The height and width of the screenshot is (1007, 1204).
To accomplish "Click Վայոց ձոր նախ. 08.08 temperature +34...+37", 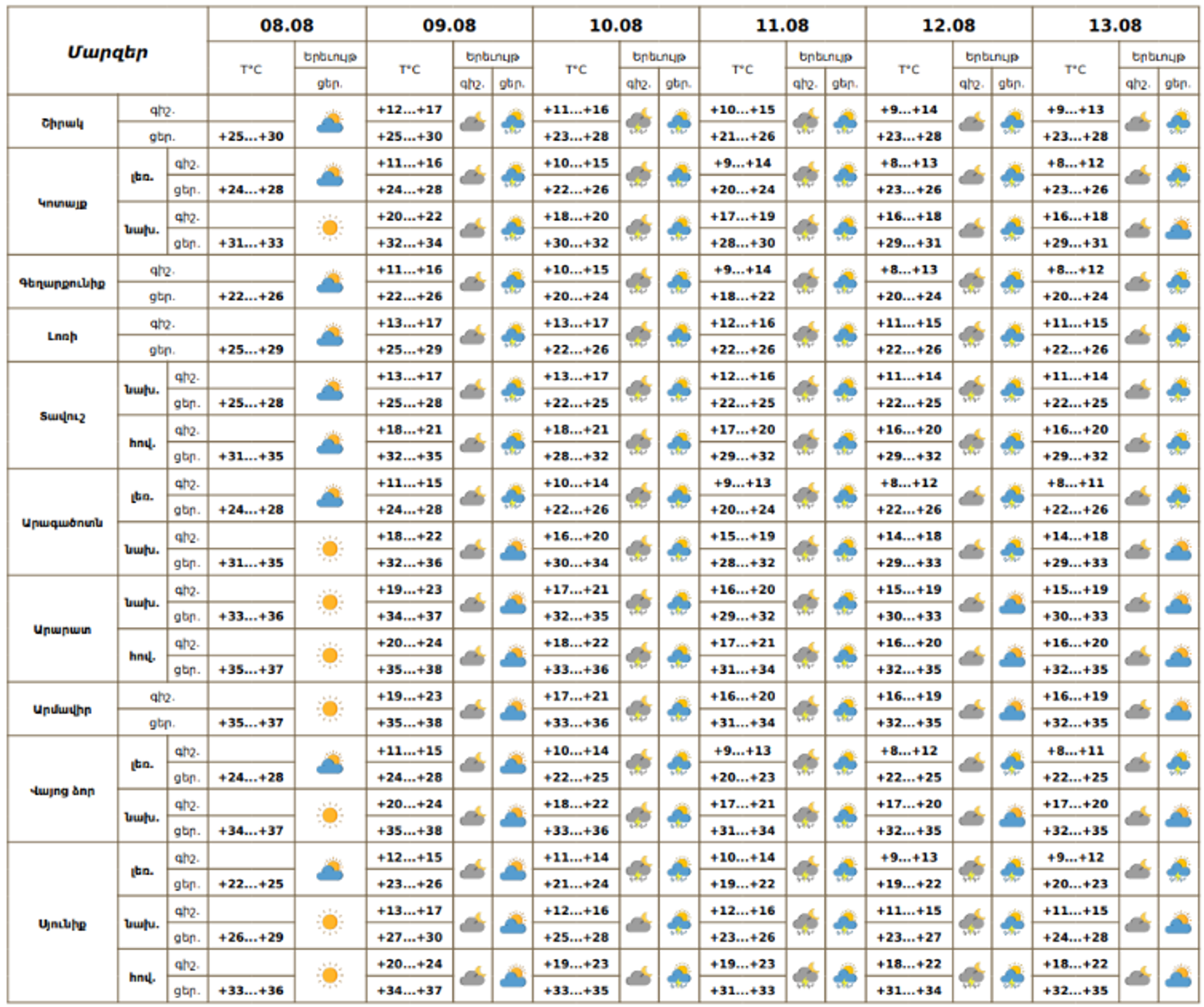I will point(251,830).
